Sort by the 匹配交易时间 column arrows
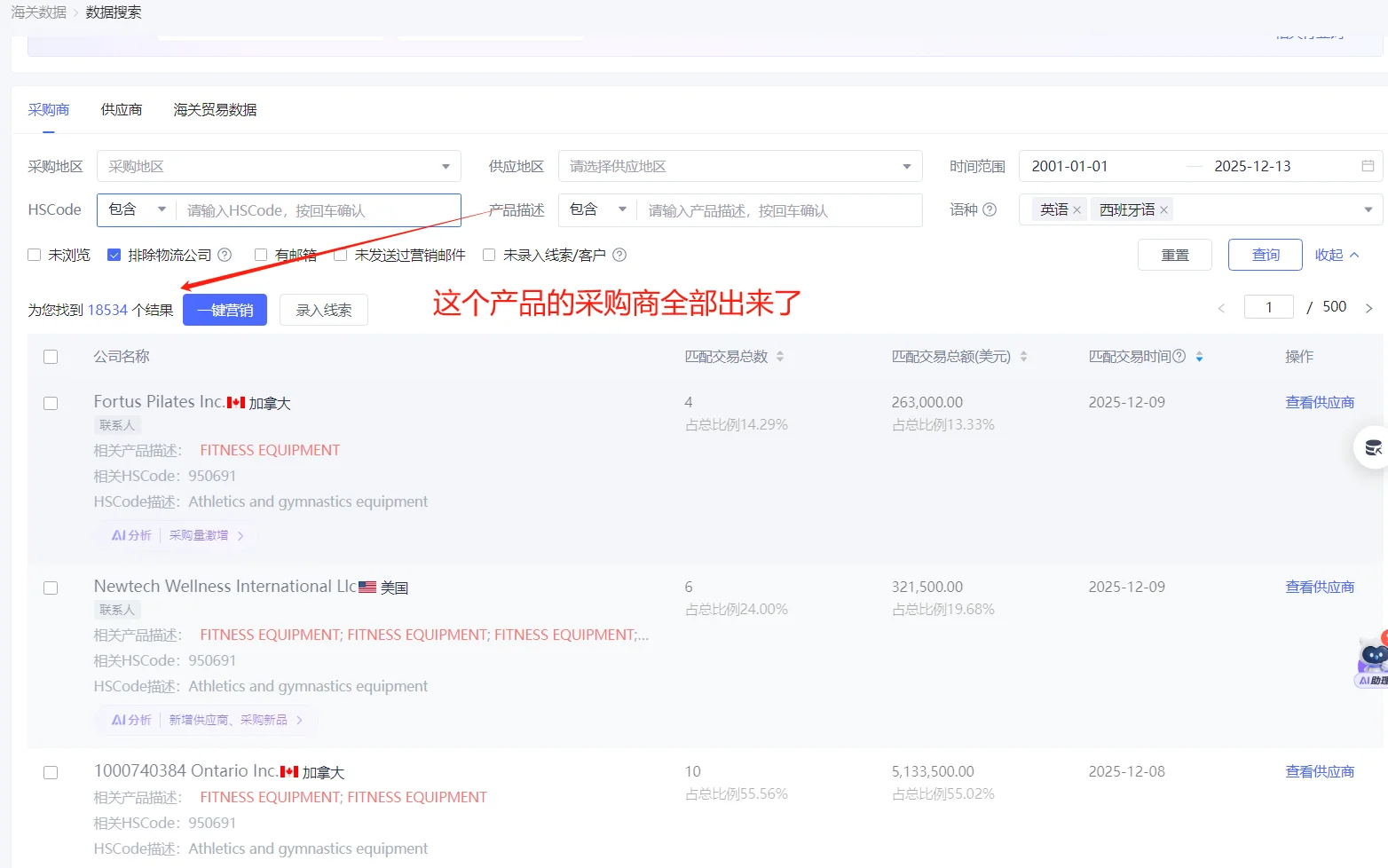Image resolution: width=1388 pixels, height=868 pixels. [x=1200, y=356]
